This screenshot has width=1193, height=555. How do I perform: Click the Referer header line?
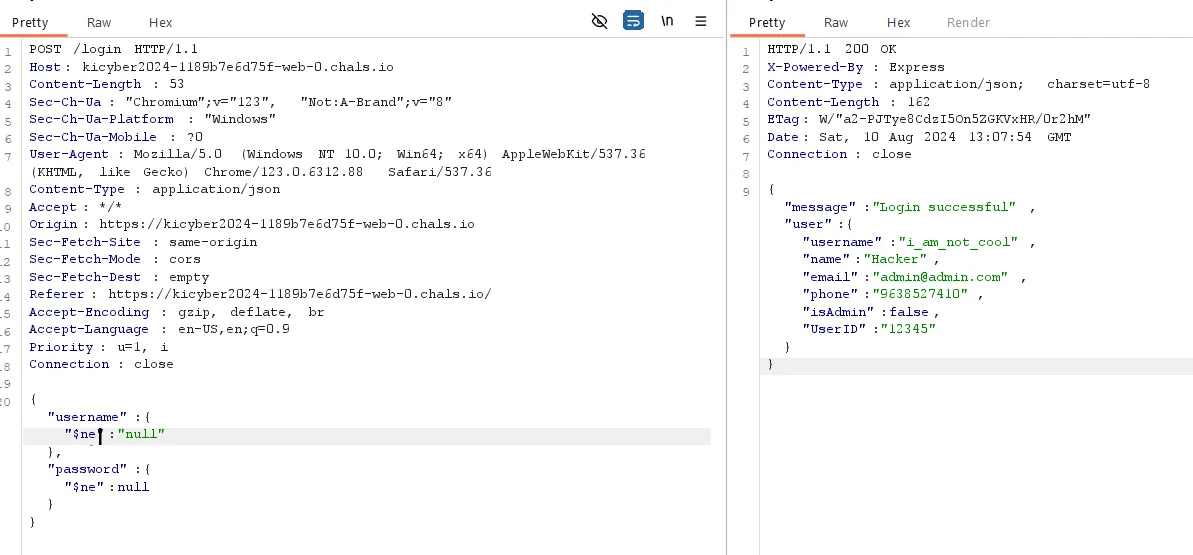click(x=260, y=295)
